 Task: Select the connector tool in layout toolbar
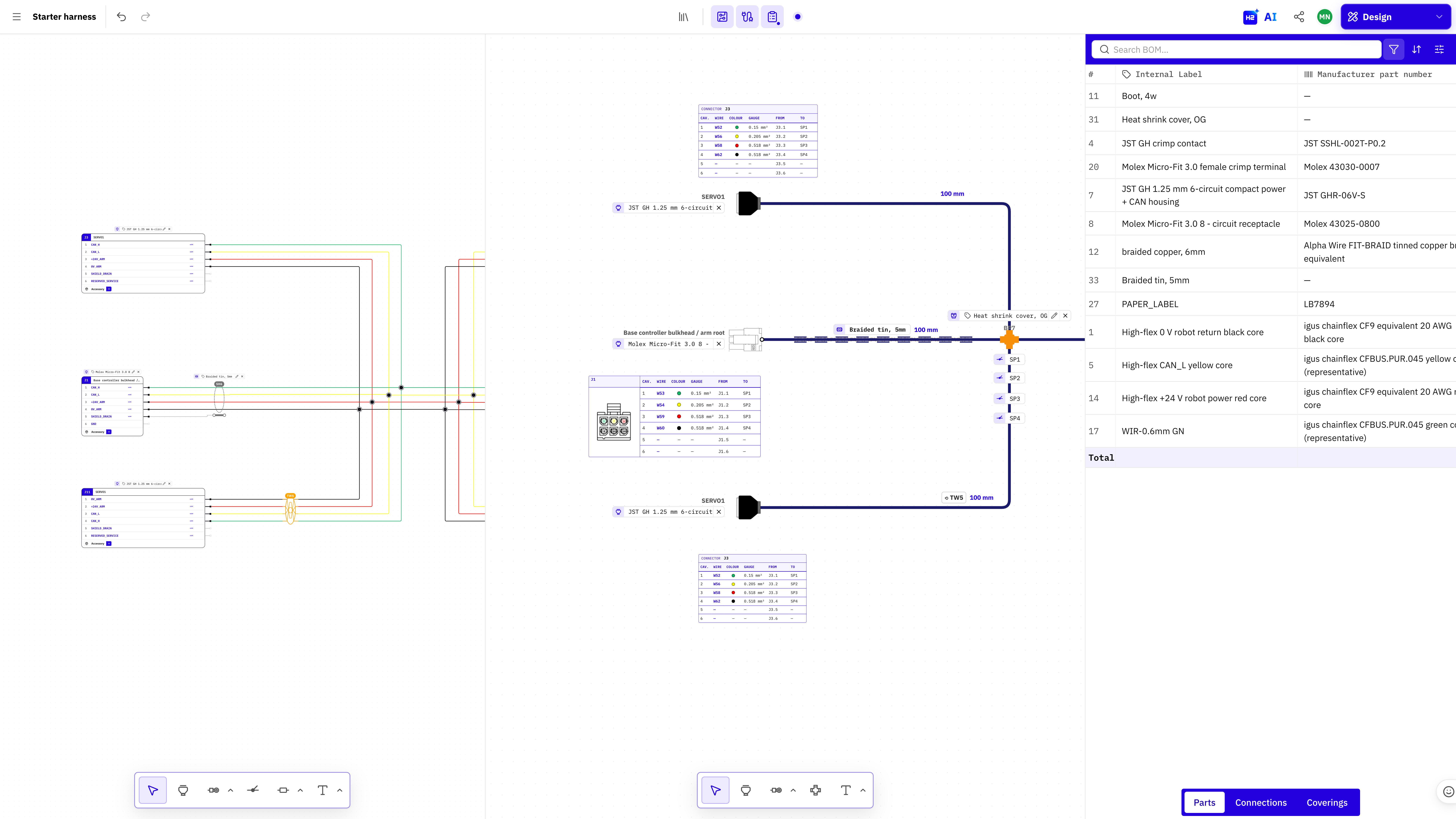click(x=746, y=790)
